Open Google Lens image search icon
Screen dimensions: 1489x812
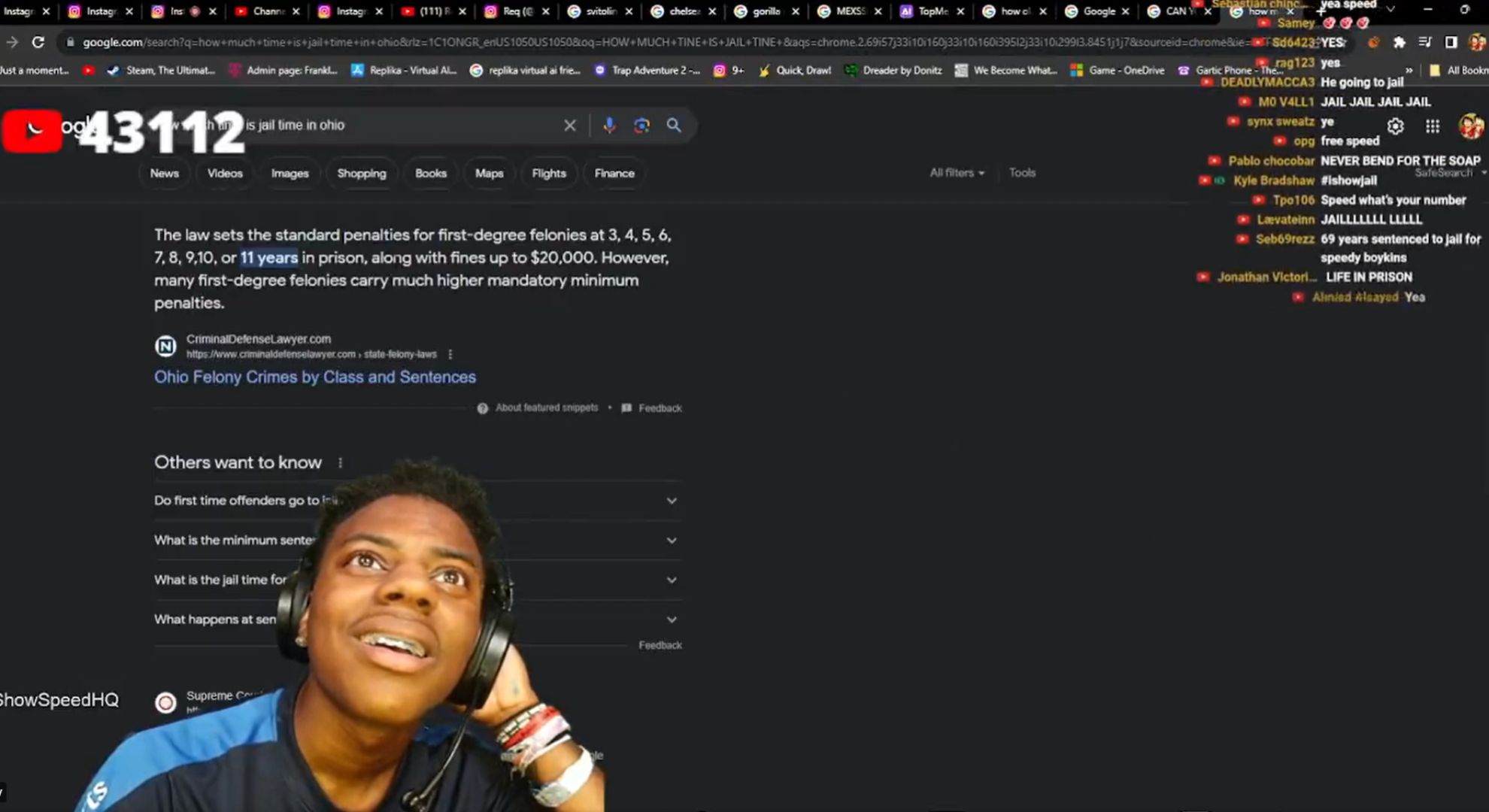(641, 126)
